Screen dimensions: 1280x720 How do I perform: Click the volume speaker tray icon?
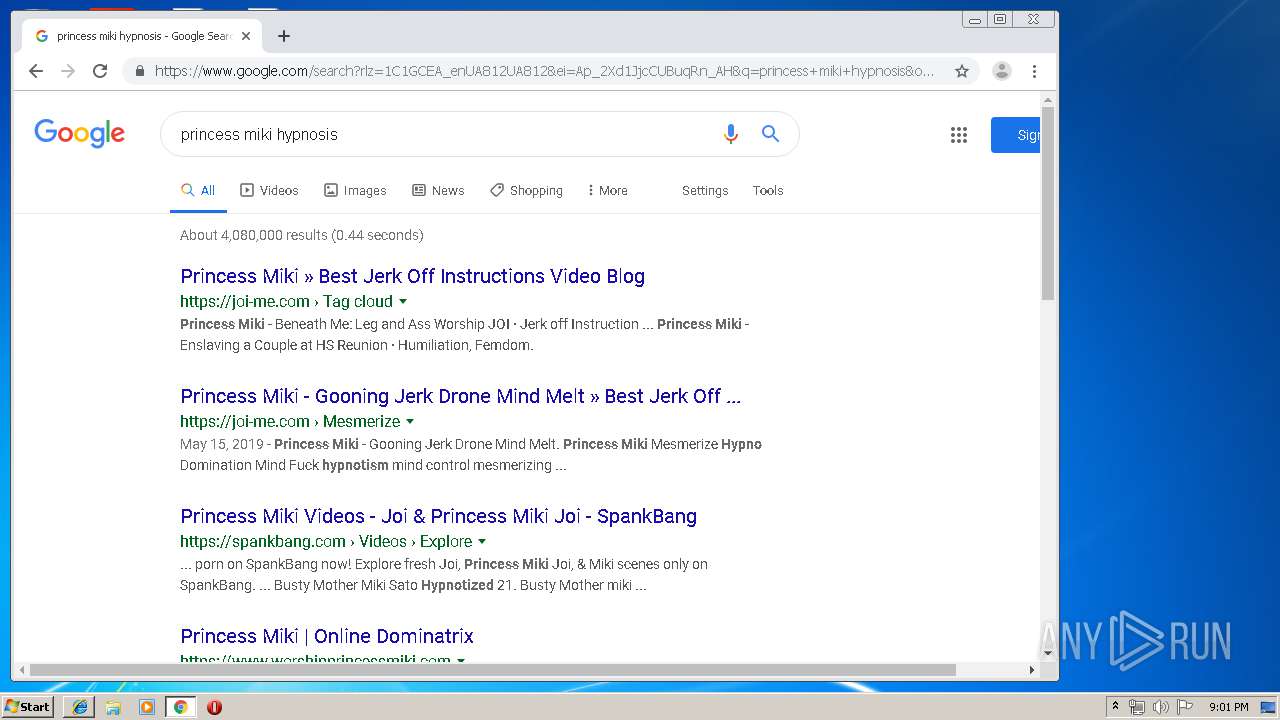pyautogui.click(x=1161, y=707)
